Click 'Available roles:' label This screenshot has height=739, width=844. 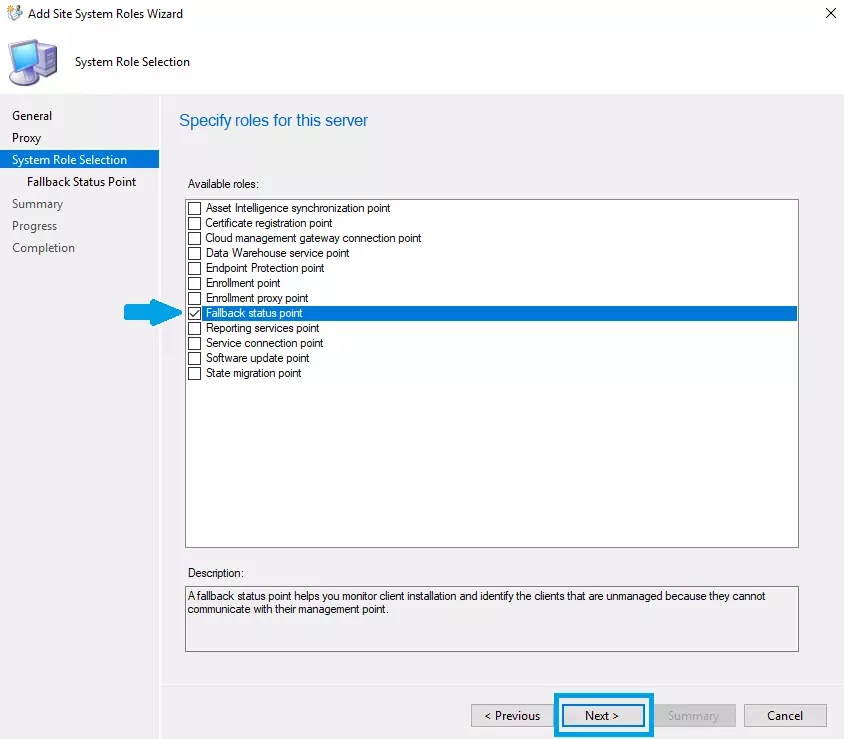coord(223,184)
